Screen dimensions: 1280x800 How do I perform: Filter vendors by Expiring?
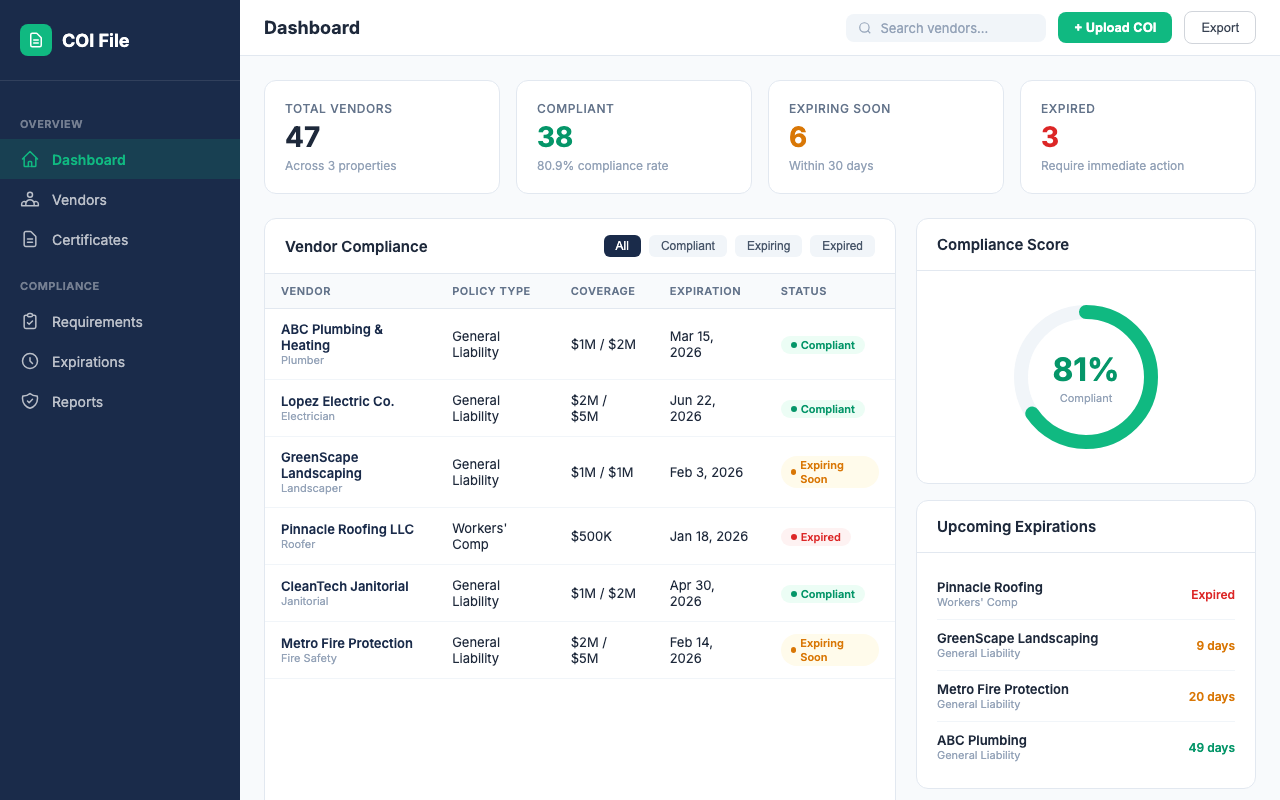[x=768, y=246]
